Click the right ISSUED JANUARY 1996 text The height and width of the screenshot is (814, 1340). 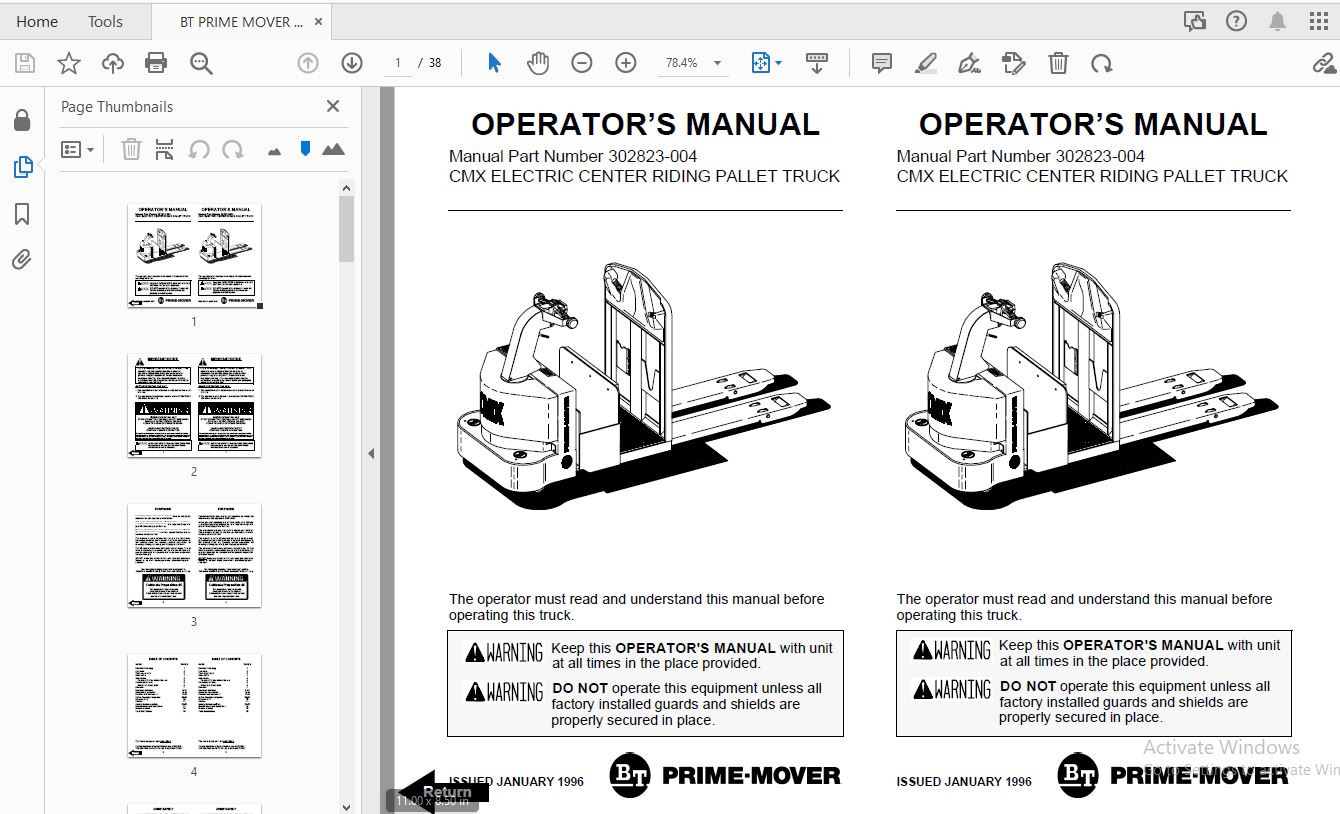click(x=964, y=782)
